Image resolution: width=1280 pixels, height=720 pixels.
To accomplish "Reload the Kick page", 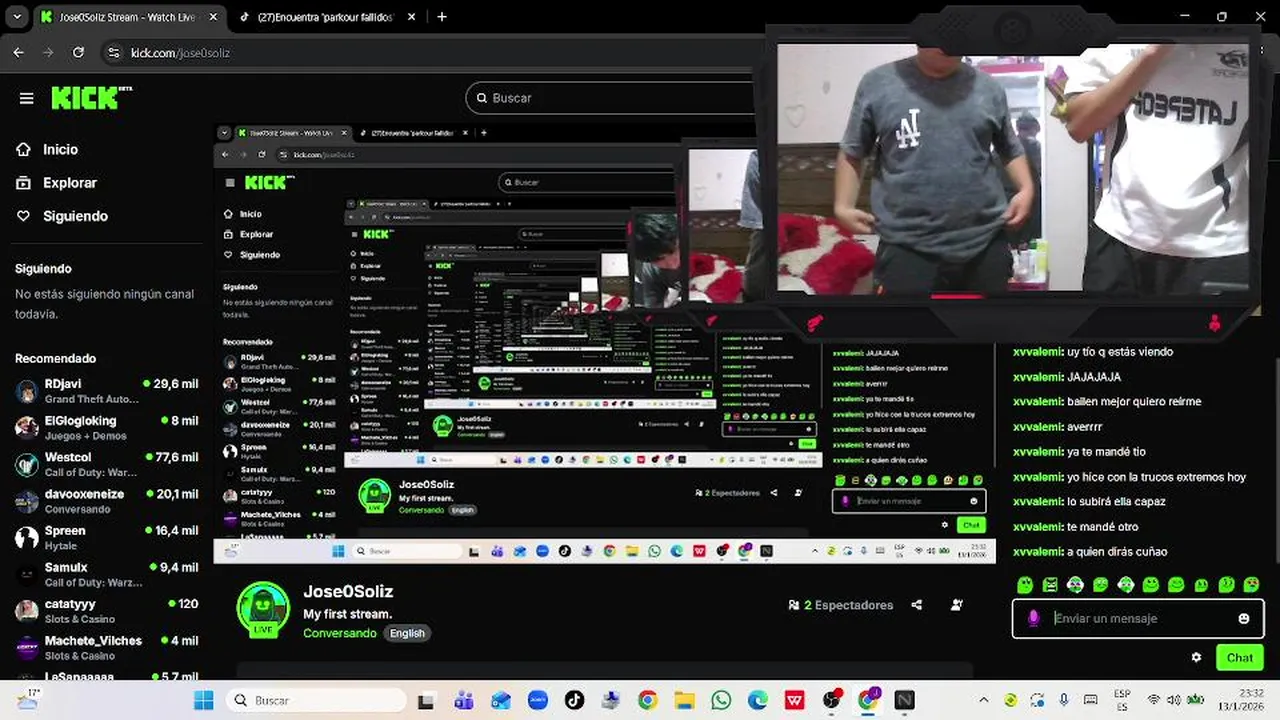I will click(78, 52).
